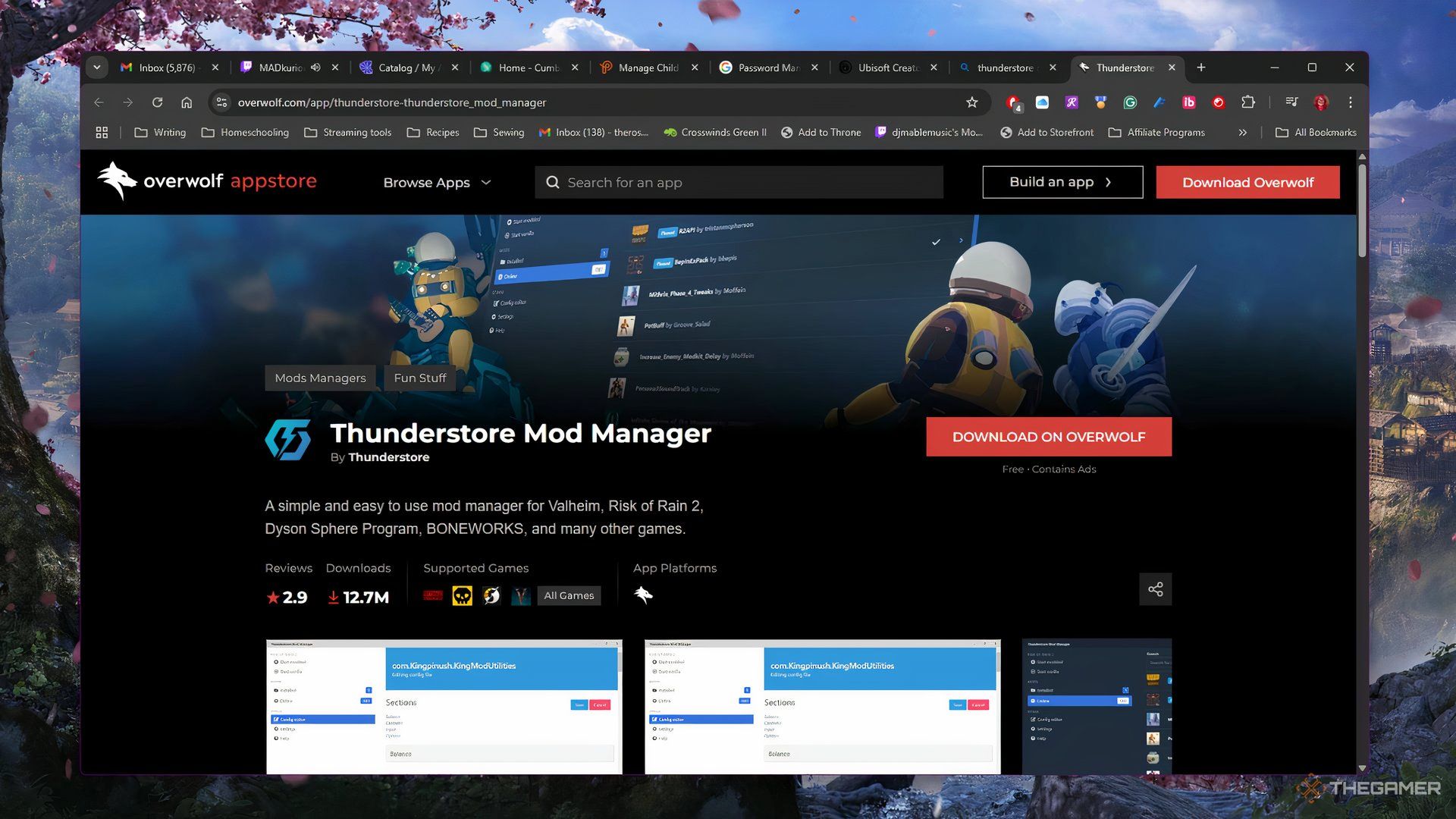
Task: Click the Grammarly extension icon
Action: coord(1130,102)
